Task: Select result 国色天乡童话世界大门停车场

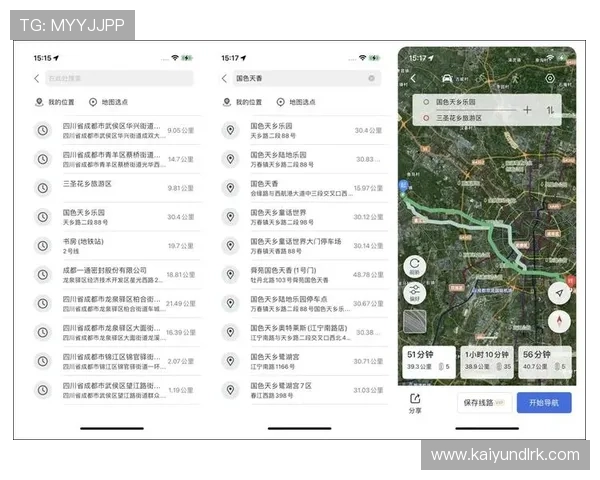Action: (305, 246)
